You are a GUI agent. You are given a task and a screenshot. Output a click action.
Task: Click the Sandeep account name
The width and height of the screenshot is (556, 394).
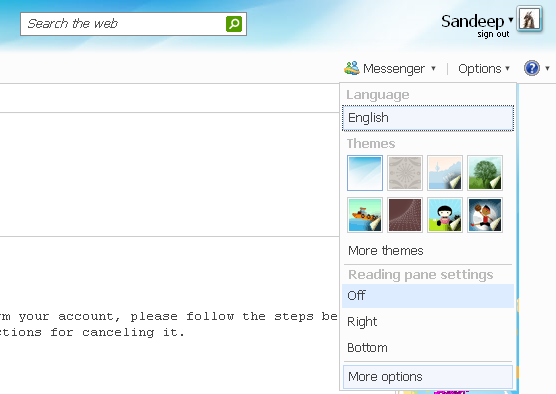472,21
